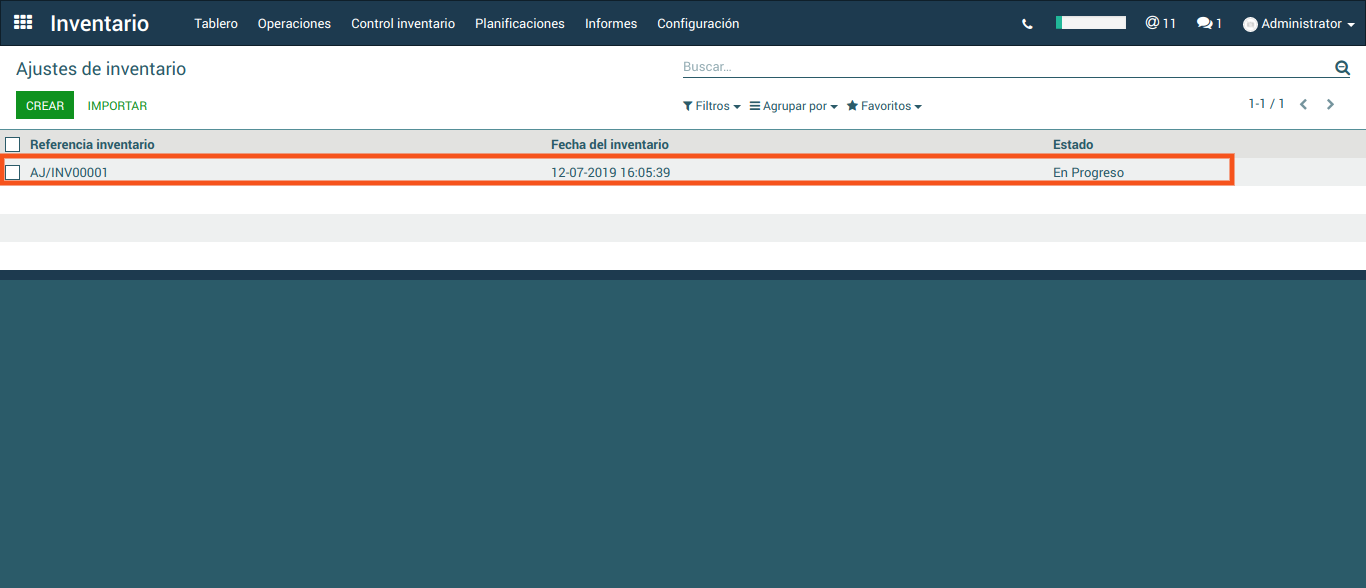
Task: Check the AJ/INV00001 row checkbox
Action: 13,172
